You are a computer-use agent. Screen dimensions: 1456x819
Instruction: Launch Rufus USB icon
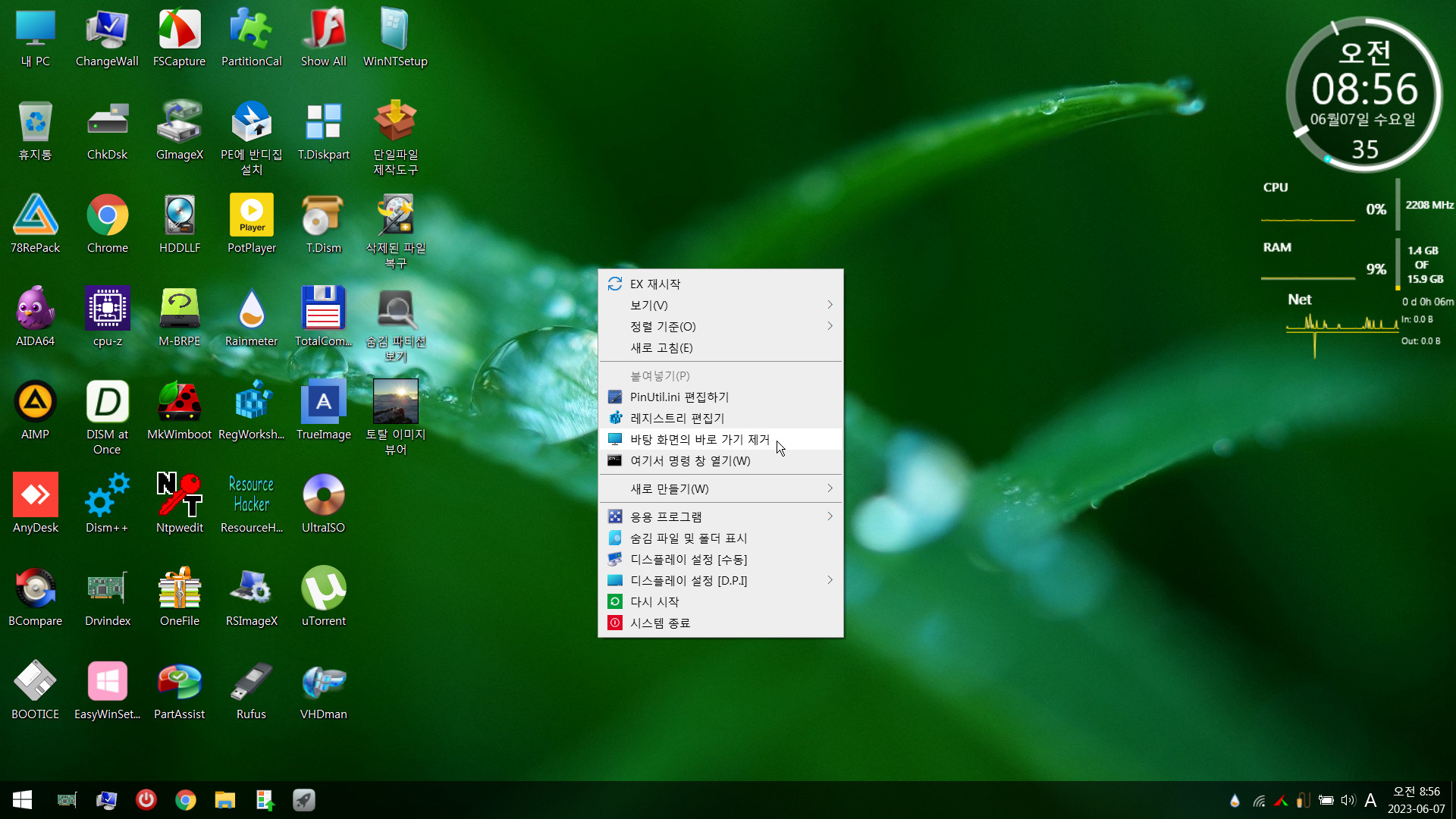point(251,690)
